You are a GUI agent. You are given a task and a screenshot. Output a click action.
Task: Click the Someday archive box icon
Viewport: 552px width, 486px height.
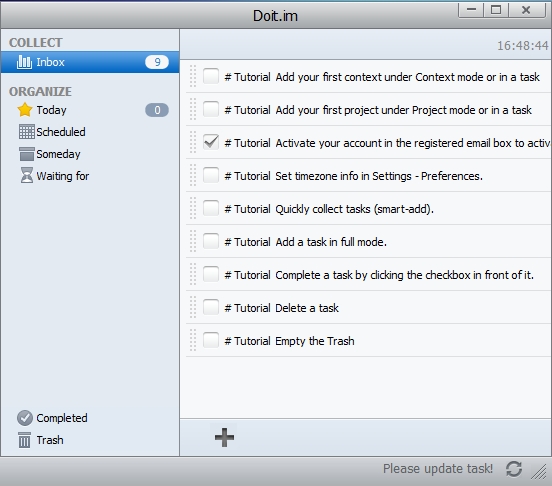pyautogui.click(x=26, y=154)
